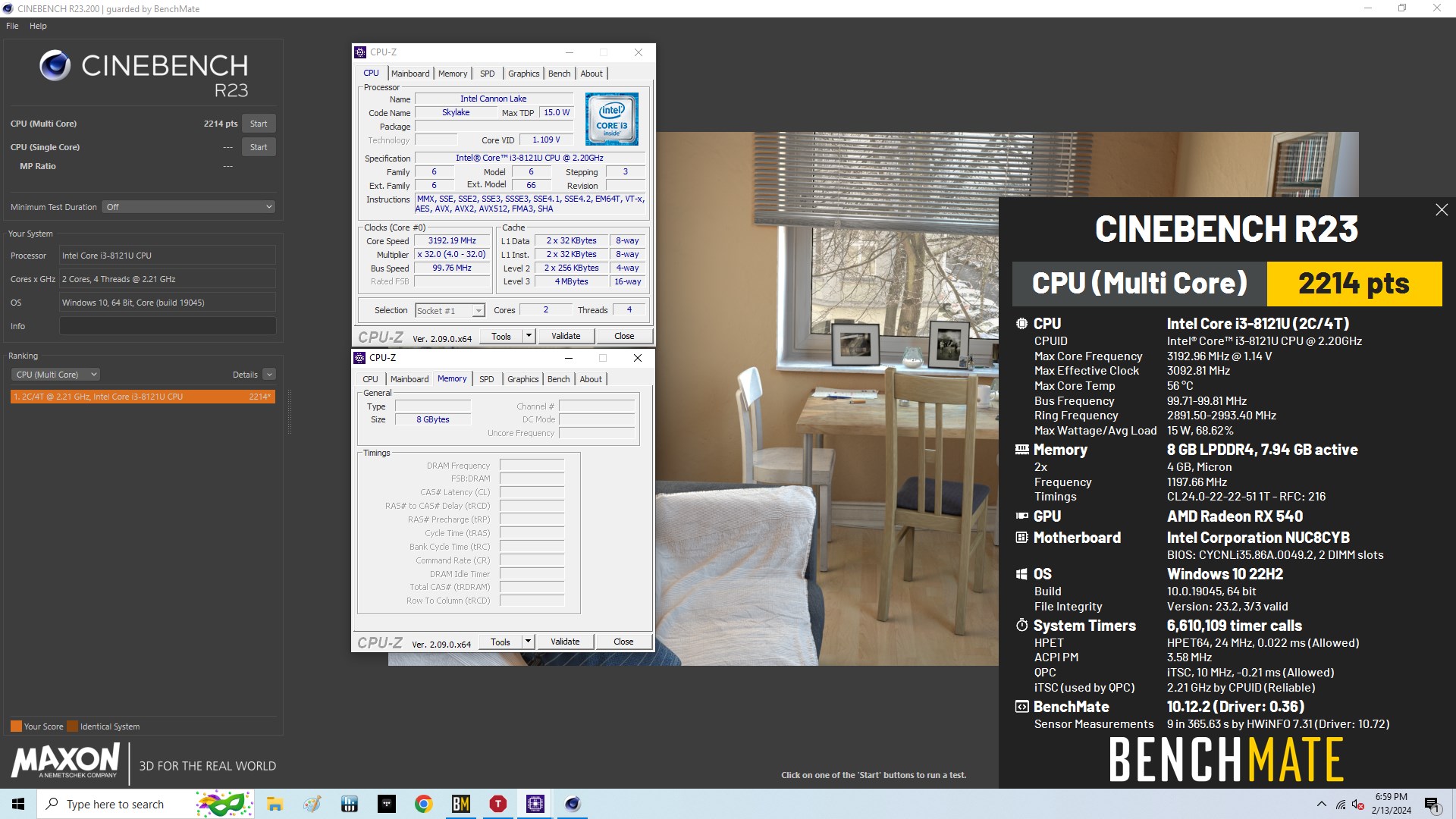Open the File menu in Cinebench

(12, 26)
